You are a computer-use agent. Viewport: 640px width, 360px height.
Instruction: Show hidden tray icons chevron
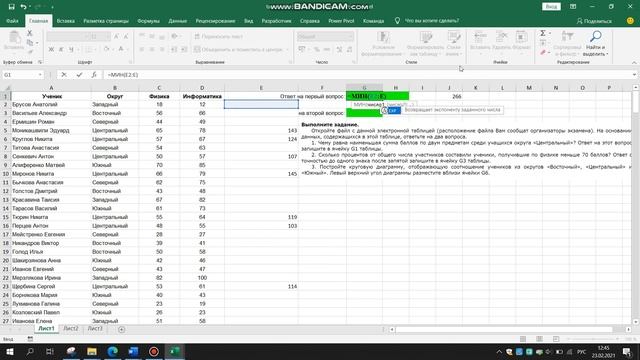(499, 351)
